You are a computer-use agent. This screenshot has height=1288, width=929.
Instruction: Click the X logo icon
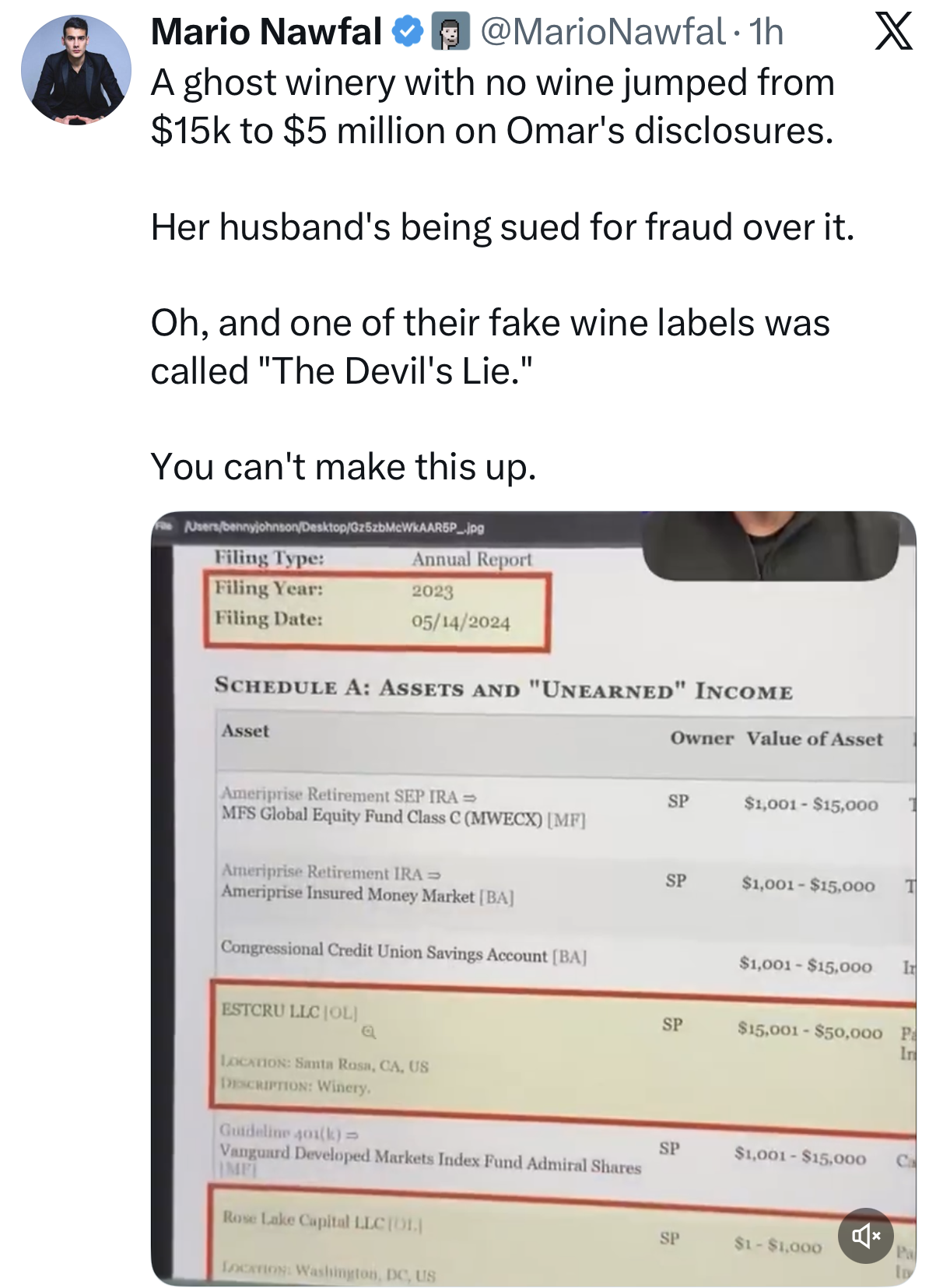(x=893, y=33)
